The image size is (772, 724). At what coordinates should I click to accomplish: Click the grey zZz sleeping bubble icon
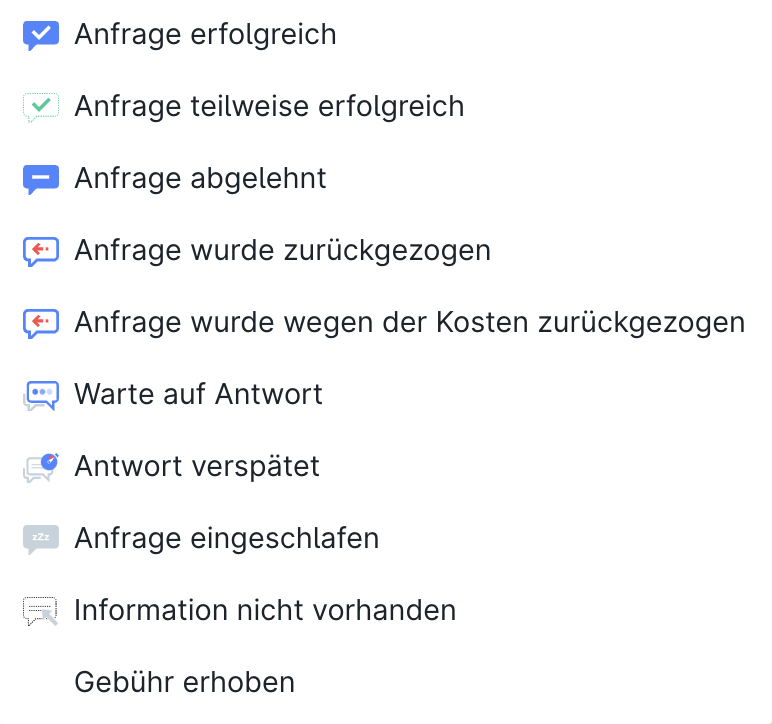click(x=41, y=539)
